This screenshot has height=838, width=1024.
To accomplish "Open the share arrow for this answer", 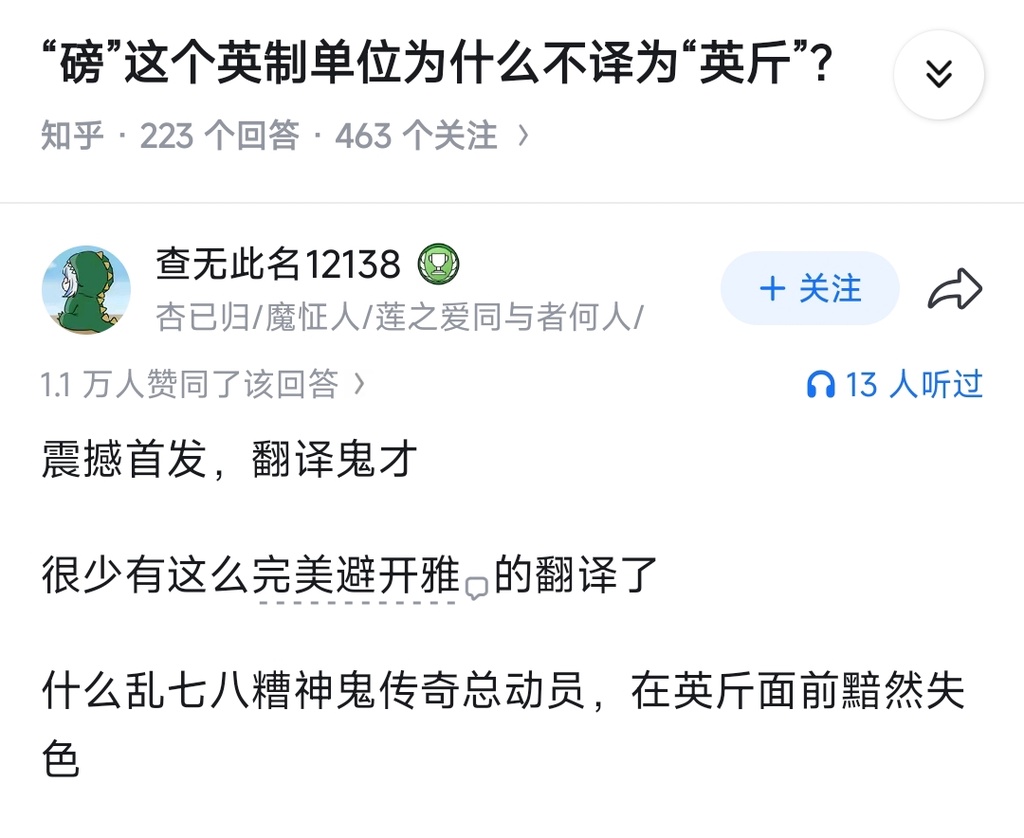I will pos(955,290).
